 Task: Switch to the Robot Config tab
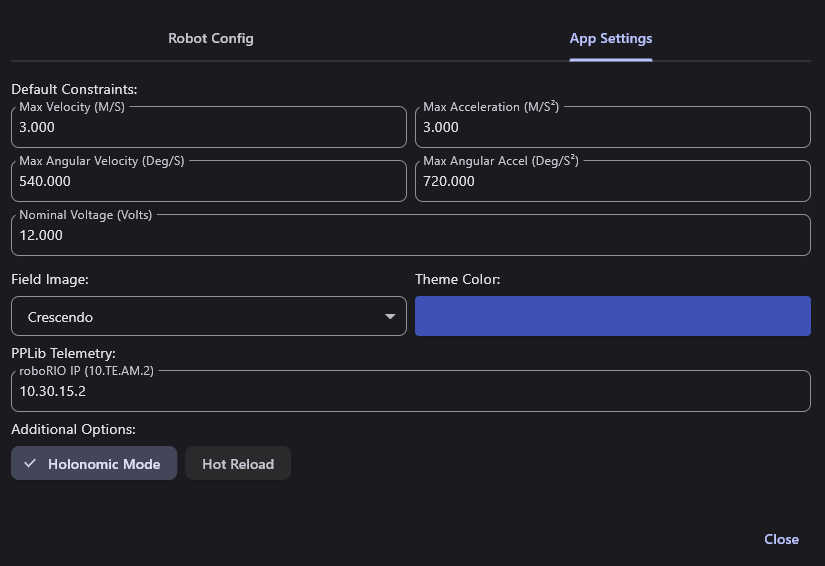tap(210, 38)
